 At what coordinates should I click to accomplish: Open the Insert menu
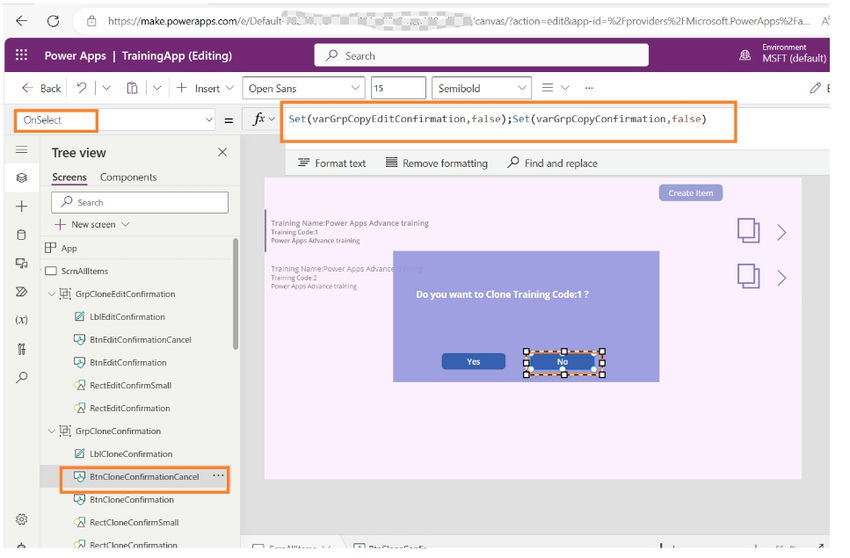point(205,88)
